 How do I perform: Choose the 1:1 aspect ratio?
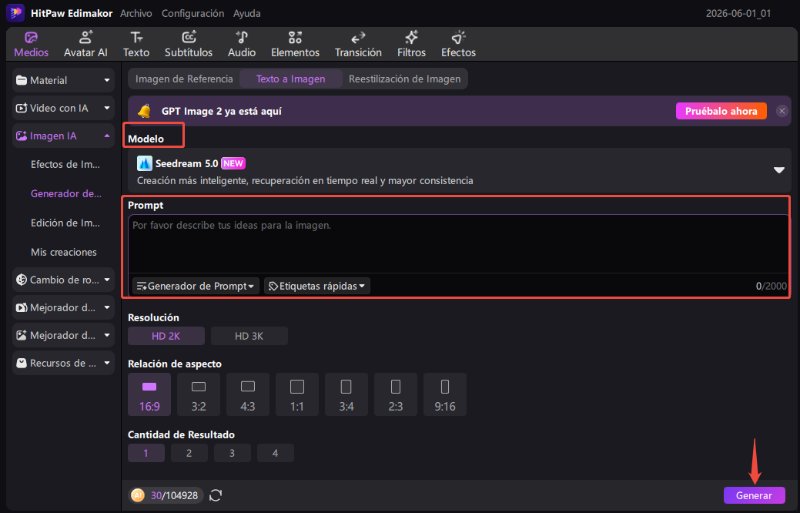pos(297,395)
